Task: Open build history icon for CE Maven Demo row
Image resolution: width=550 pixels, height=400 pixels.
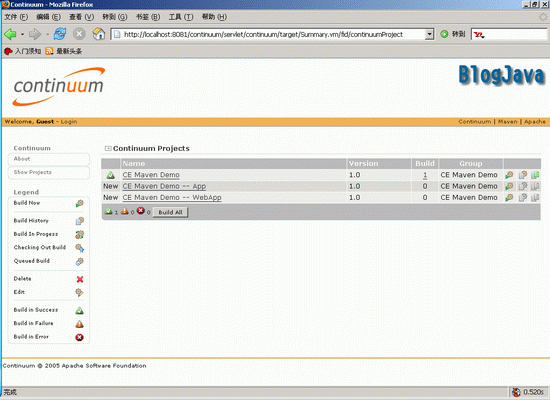Action: (x=523, y=175)
